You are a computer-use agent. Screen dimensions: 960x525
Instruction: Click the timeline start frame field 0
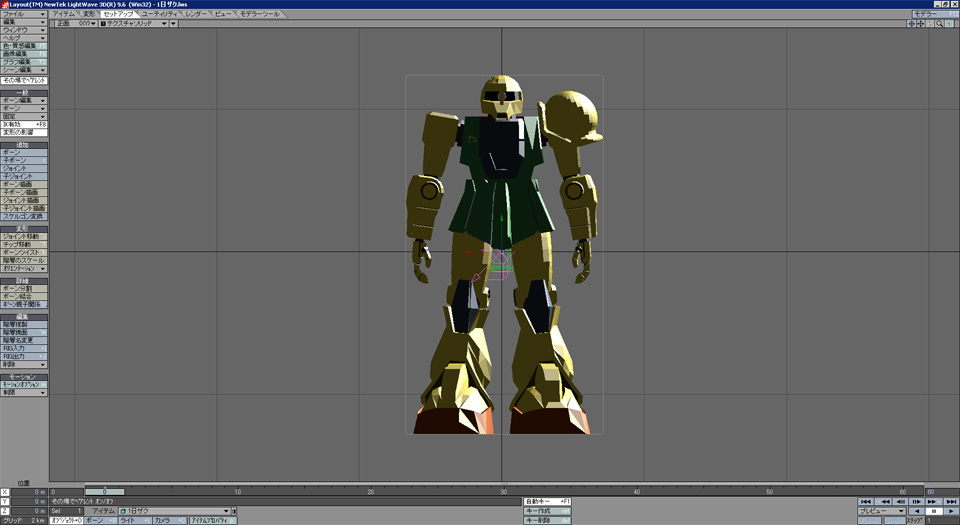click(x=66, y=491)
